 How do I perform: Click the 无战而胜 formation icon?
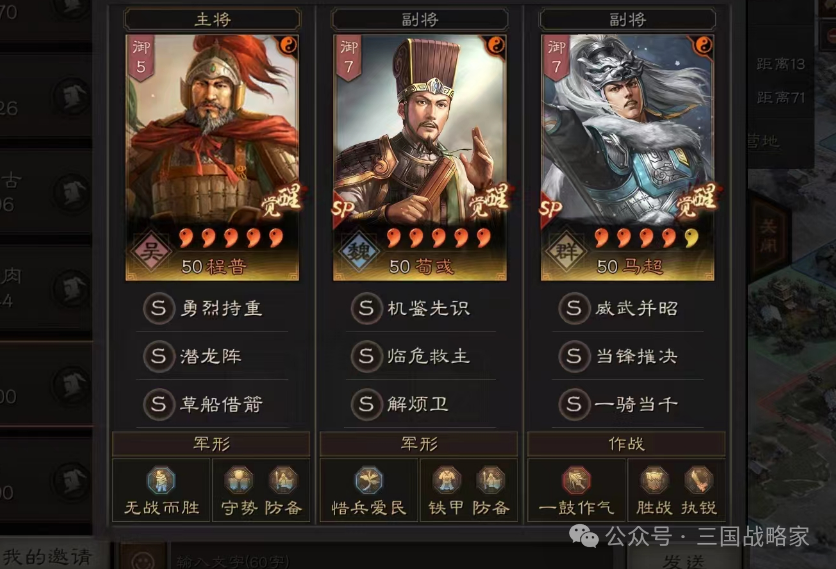click(x=161, y=480)
